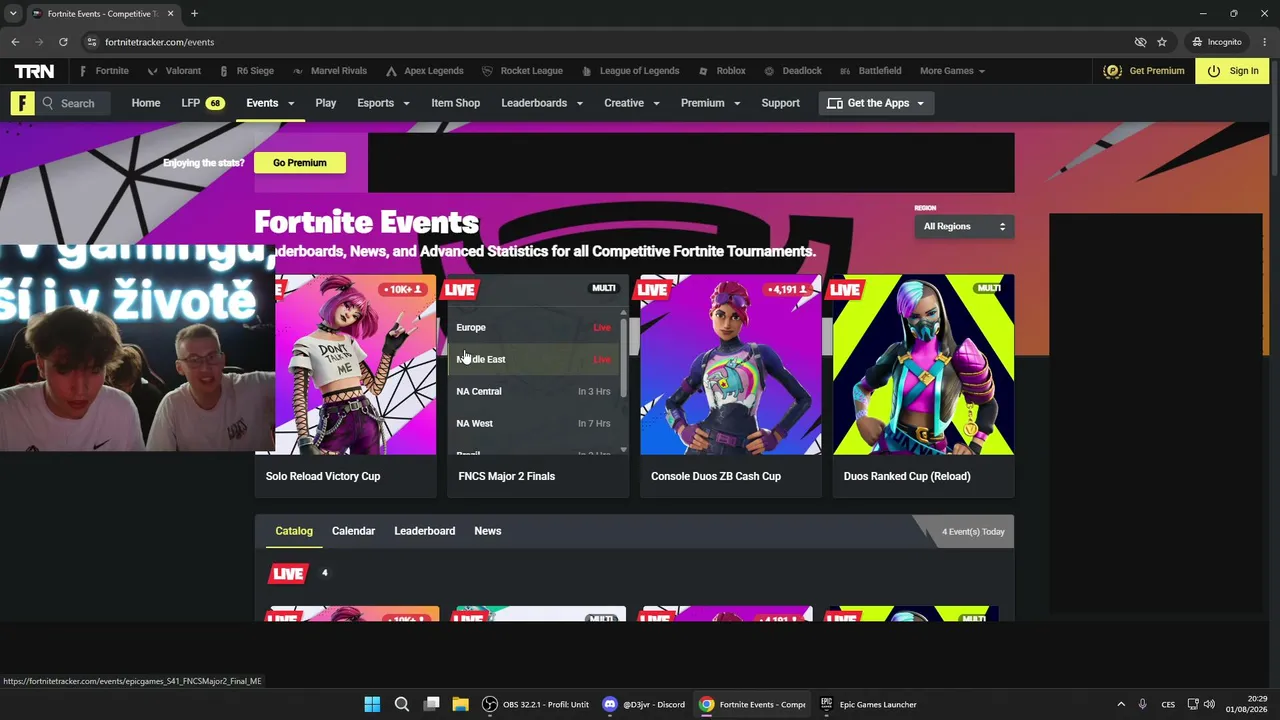
Task: Click the player Search field
Action: click(x=75, y=103)
